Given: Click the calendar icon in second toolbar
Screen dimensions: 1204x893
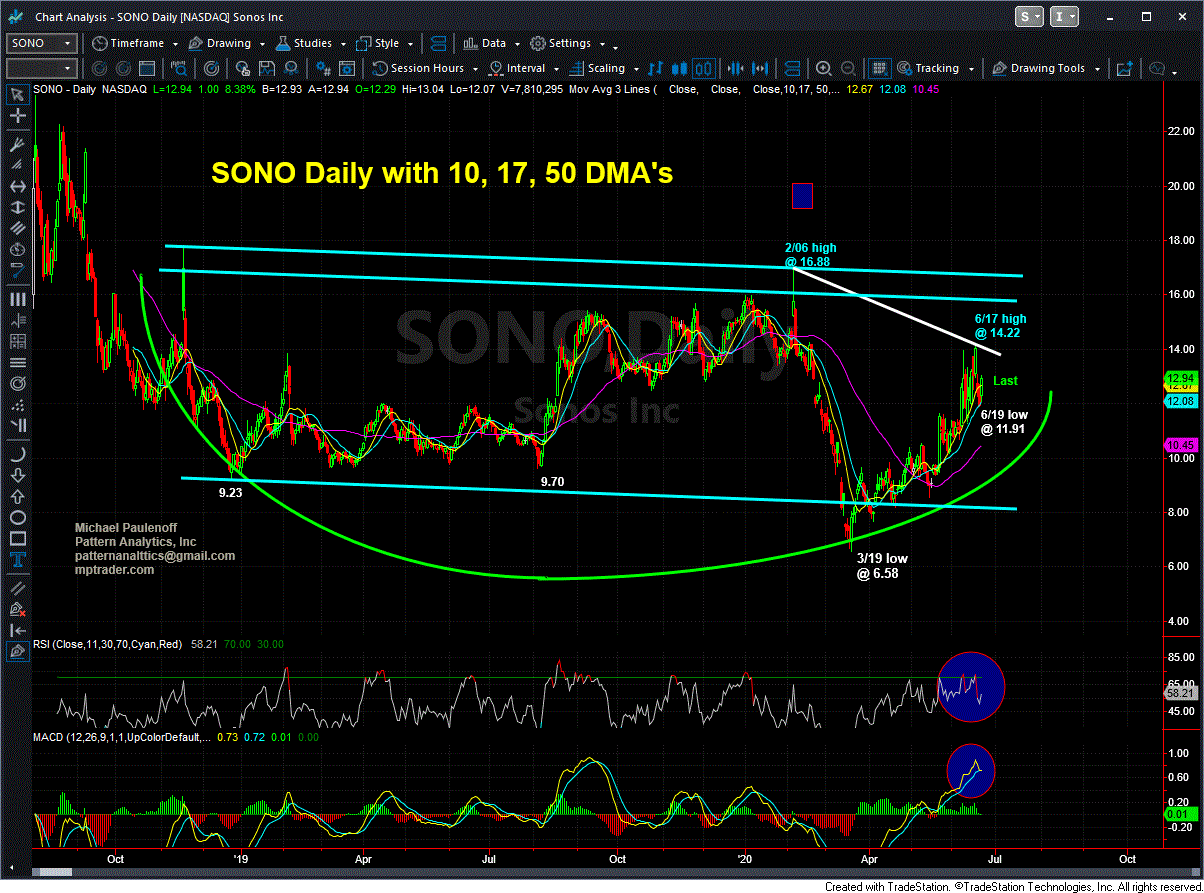Looking at the screenshot, I should tap(146, 68).
